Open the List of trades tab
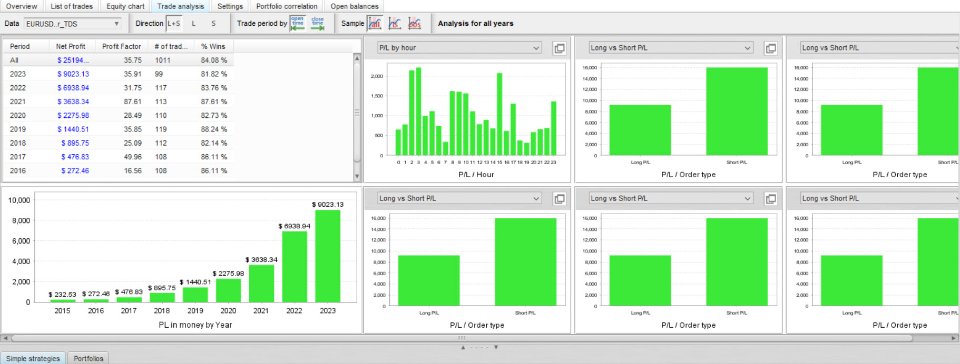Image resolution: width=960 pixels, height=364 pixels. [71, 6]
